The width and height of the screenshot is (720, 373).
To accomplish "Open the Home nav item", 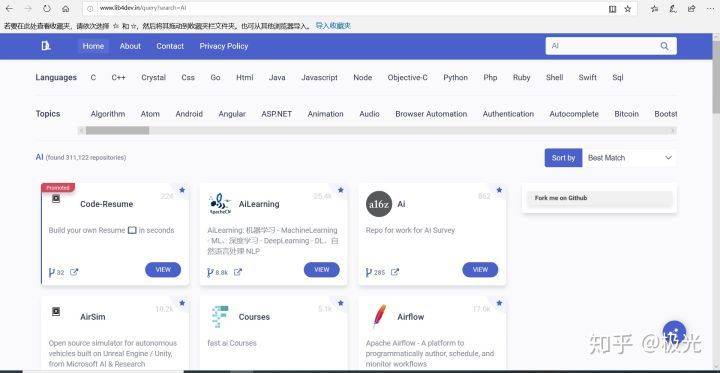I will [93, 46].
